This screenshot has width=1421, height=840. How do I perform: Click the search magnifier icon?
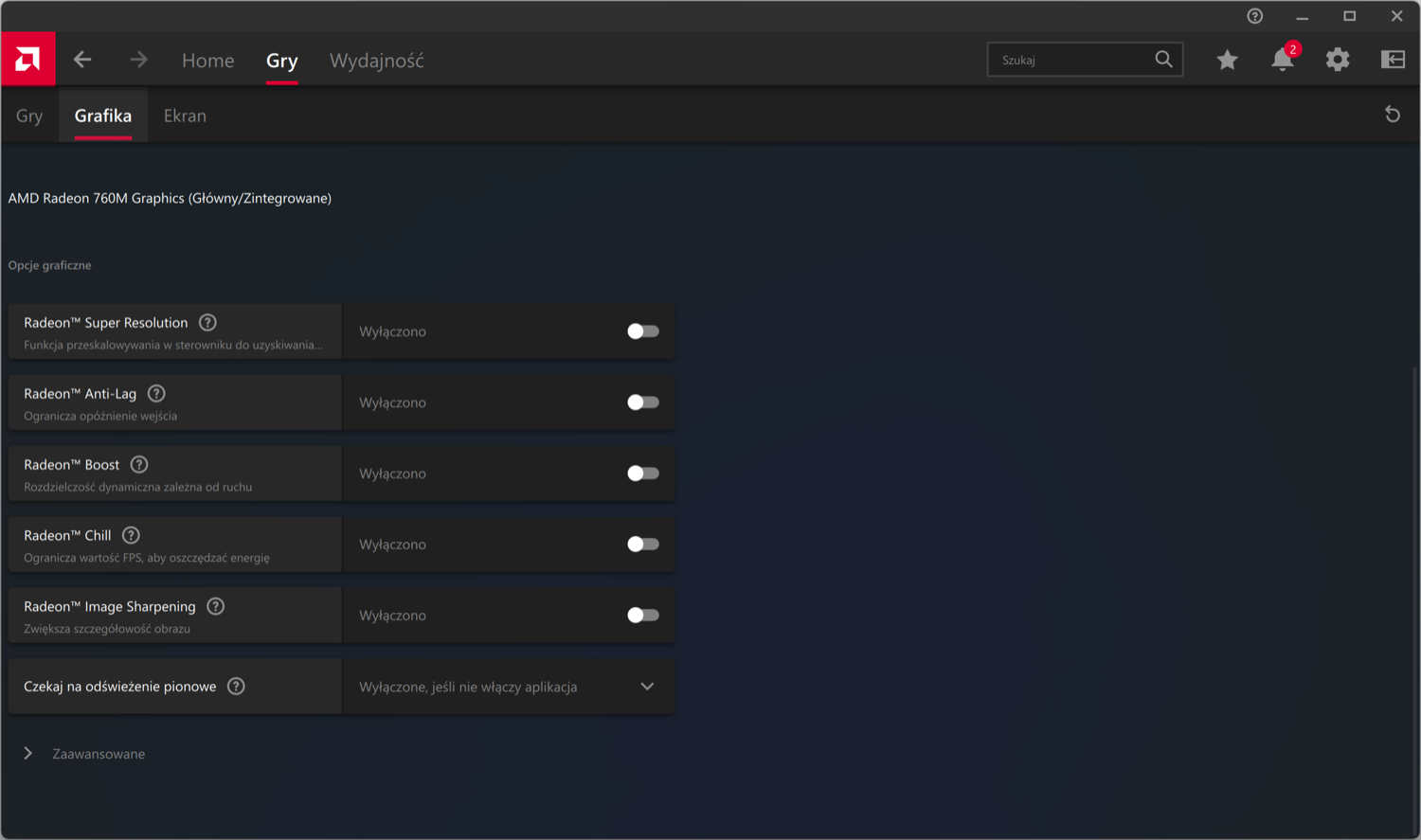coord(1163,60)
